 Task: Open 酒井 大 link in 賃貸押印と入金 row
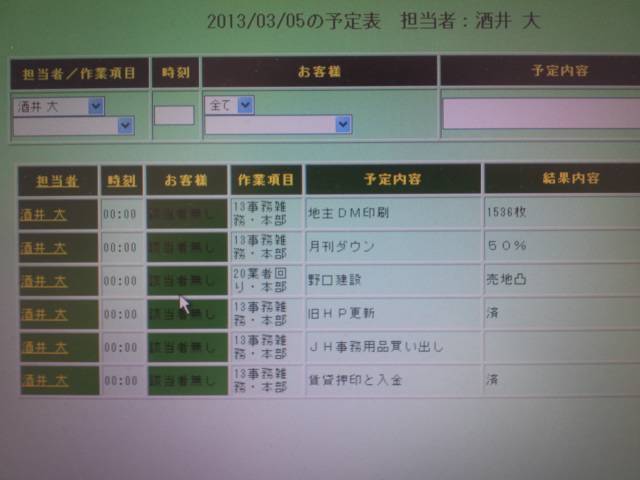(45, 380)
